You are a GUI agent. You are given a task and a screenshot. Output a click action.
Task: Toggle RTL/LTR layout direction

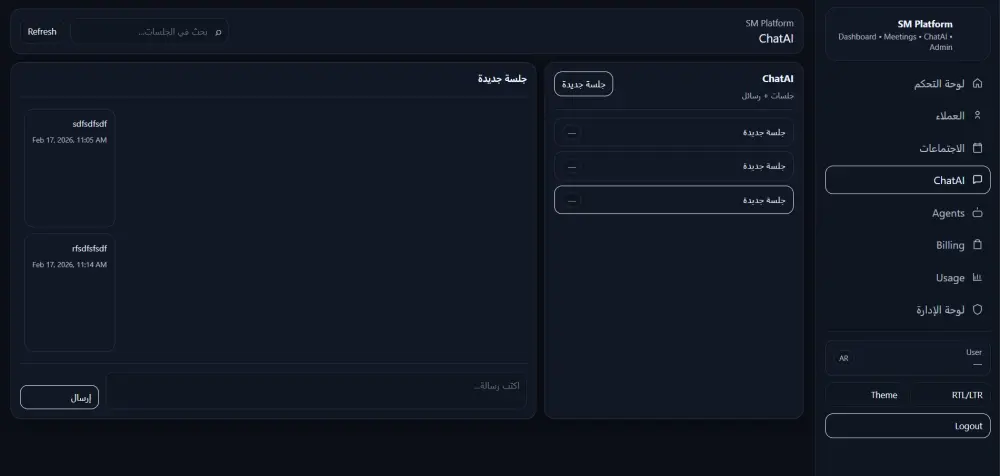[x=950, y=395]
